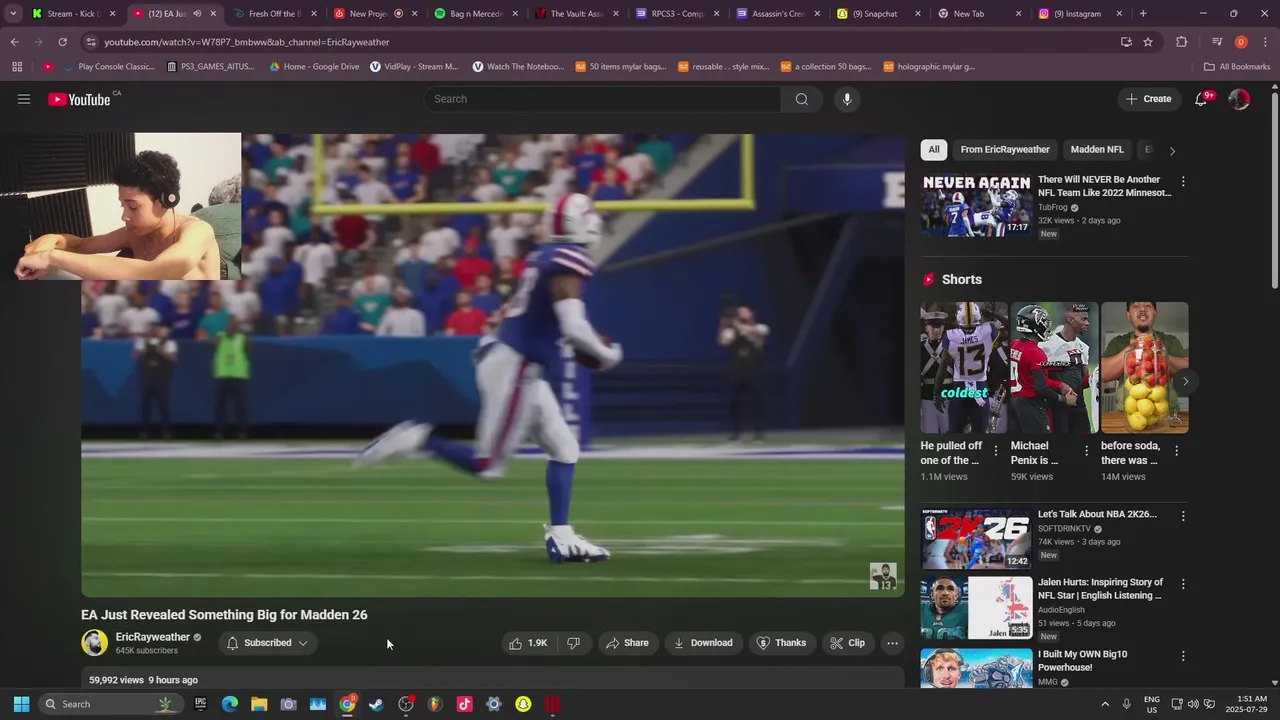1280x720 pixels.
Task: Select the Madden NFL chip
Action: (1097, 150)
